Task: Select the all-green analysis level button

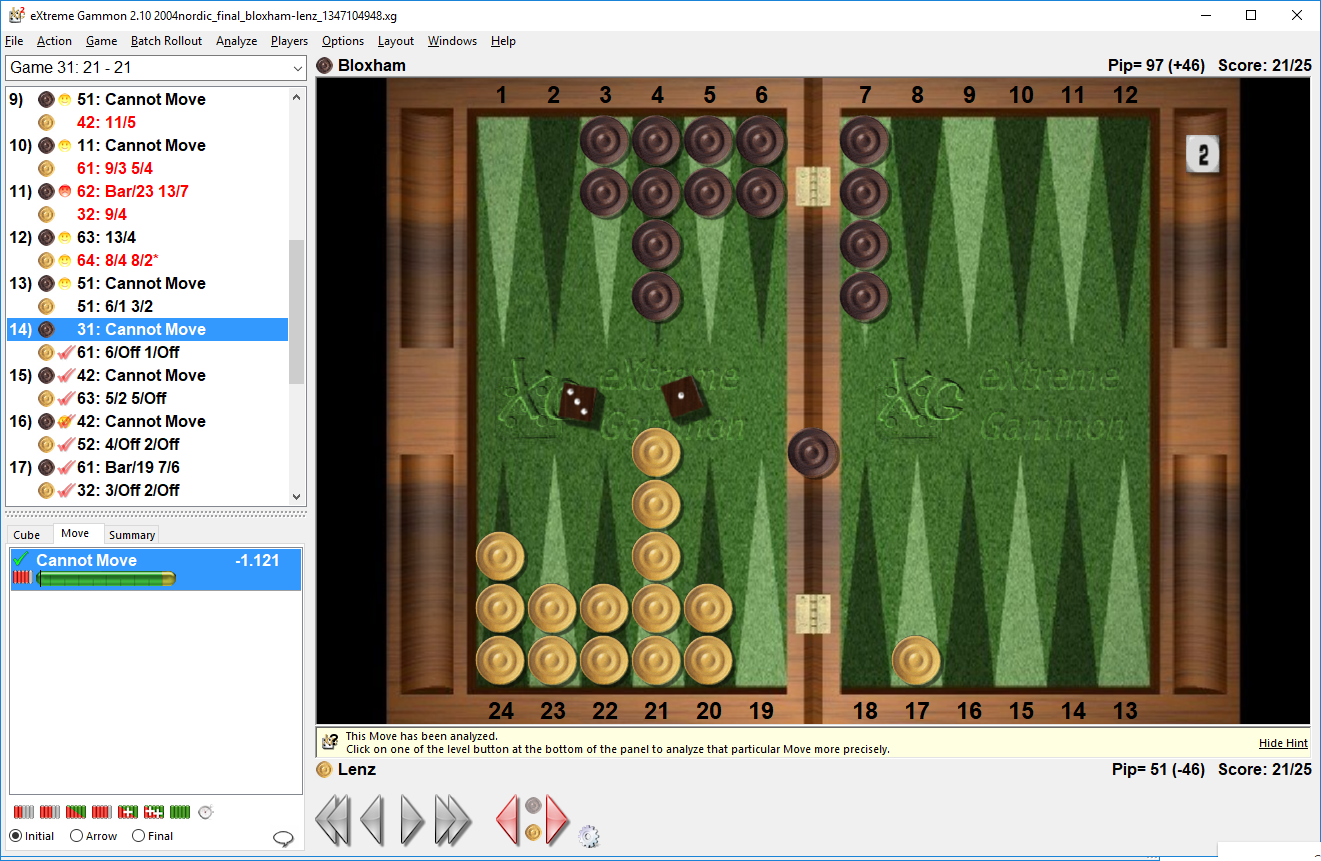Action: (x=180, y=812)
